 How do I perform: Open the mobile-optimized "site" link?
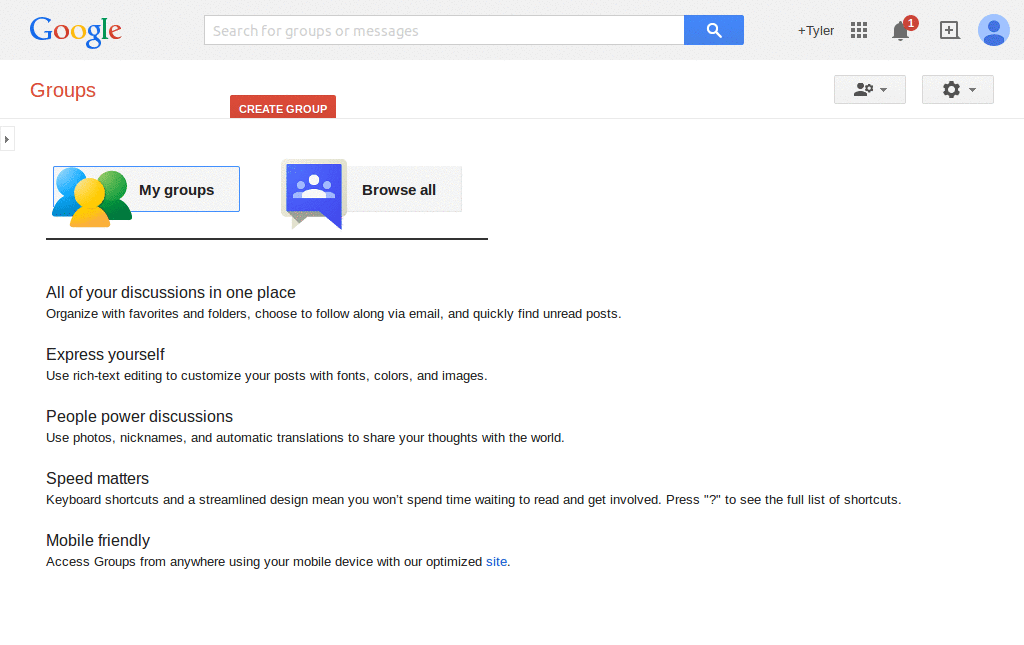[x=496, y=561]
